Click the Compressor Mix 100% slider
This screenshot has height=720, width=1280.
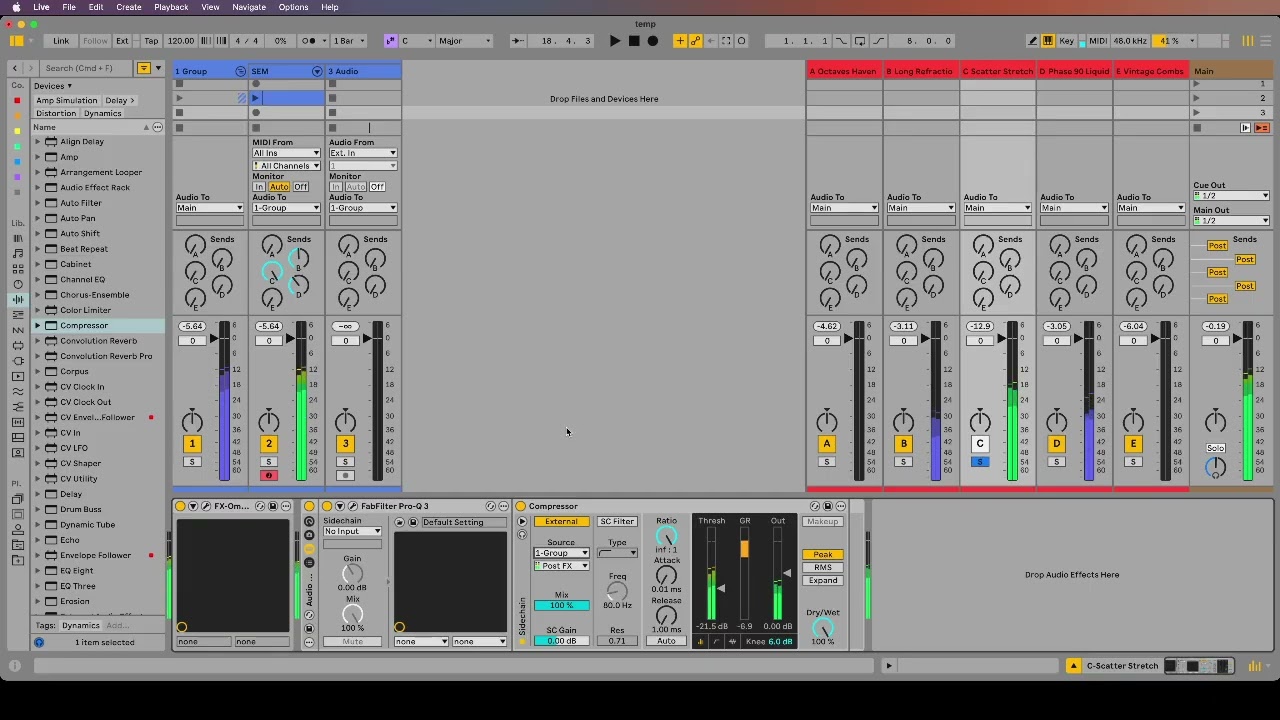coord(561,606)
